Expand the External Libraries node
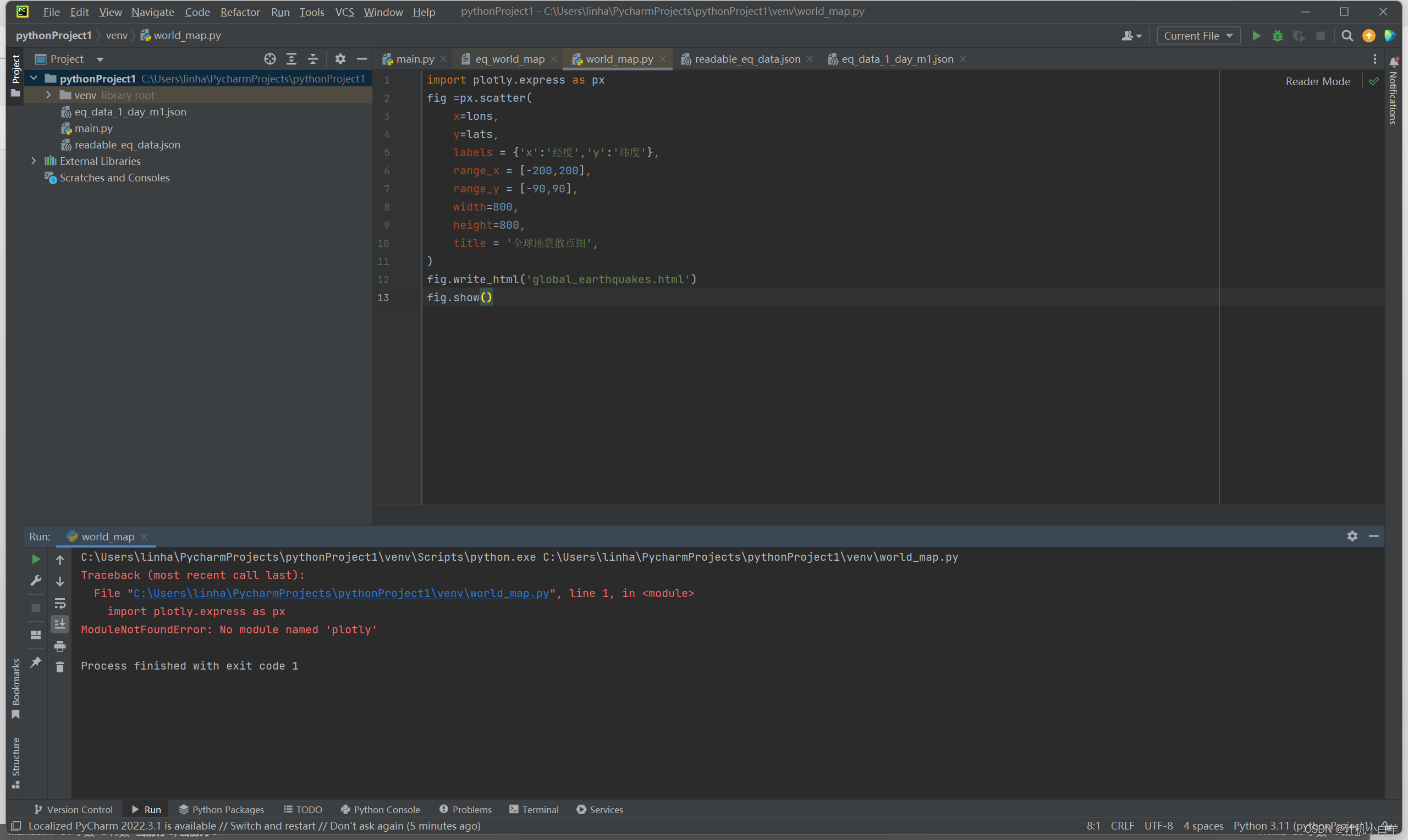This screenshot has width=1408, height=840. coord(34,161)
